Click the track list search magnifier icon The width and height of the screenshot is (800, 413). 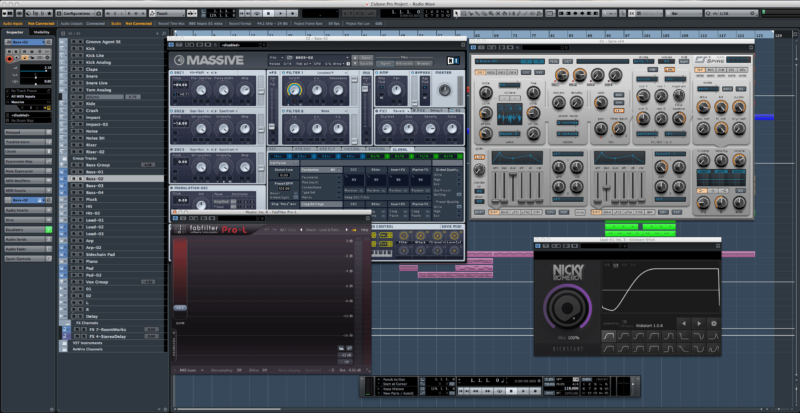pos(159,32)
